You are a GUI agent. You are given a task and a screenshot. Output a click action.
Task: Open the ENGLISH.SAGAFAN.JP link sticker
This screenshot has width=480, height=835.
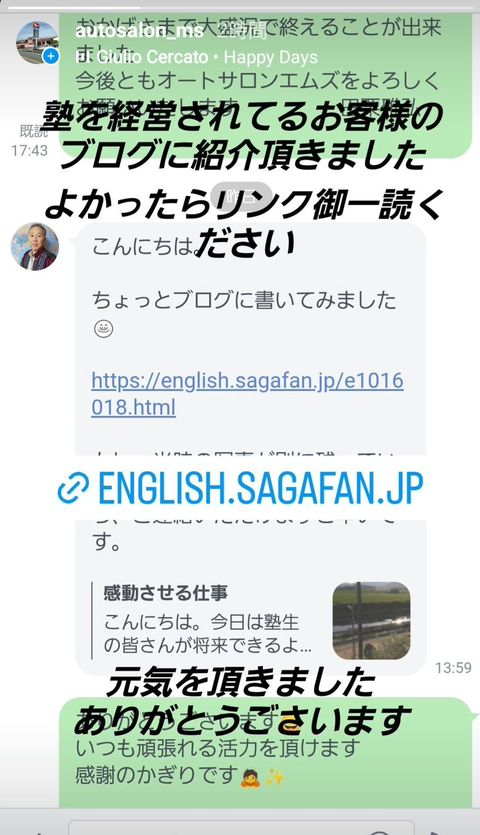click(240, 488)
